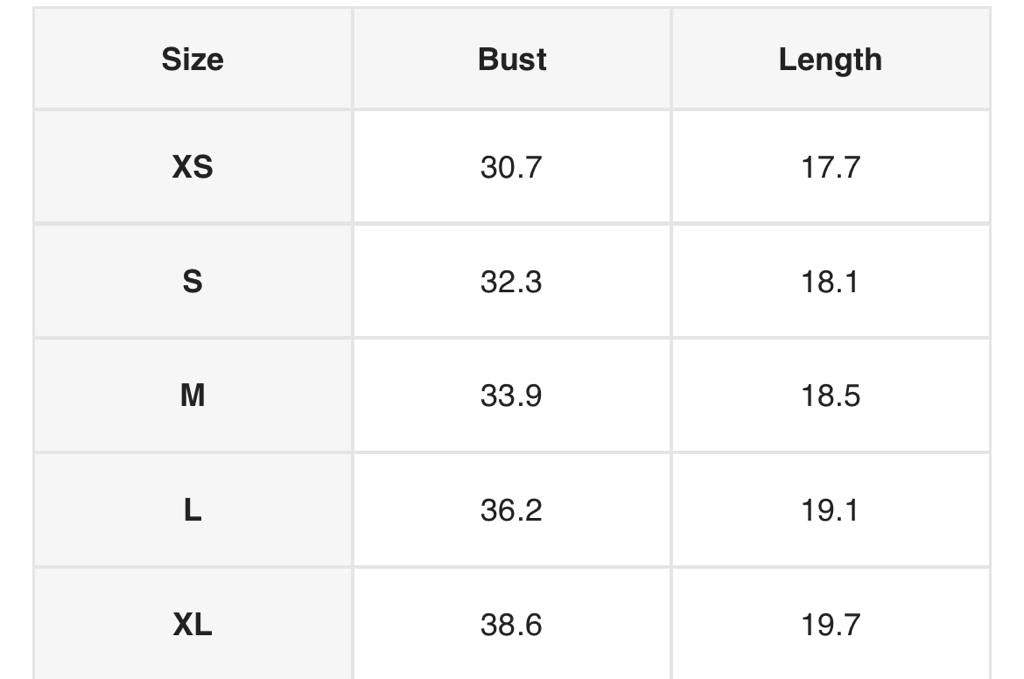Select the M size row label
This screenshot has height=679, width=1024.
click(x=192, y=396)
